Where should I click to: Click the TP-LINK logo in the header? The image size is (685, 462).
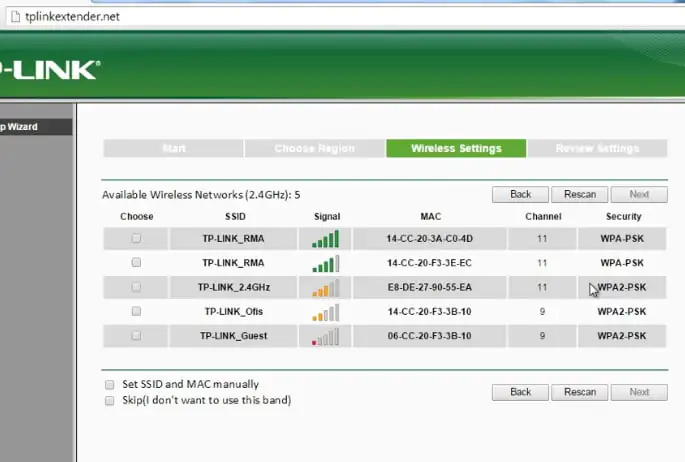[x=49, y=70]
